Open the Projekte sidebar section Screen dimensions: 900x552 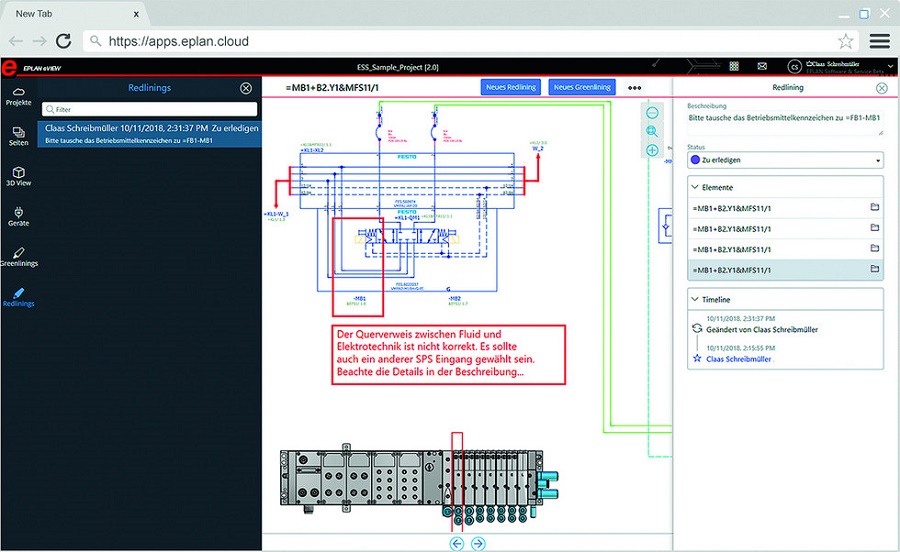[18, 96]
